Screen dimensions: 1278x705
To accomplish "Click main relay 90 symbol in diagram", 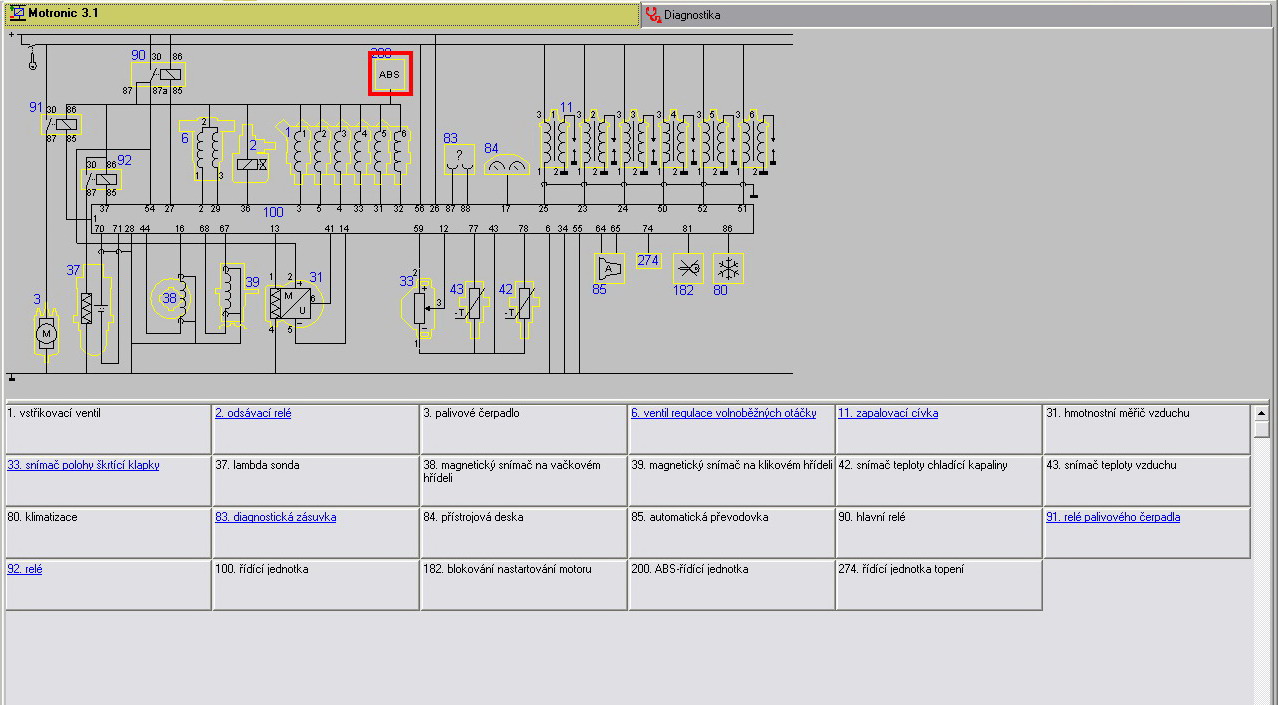I will (158, 74).
